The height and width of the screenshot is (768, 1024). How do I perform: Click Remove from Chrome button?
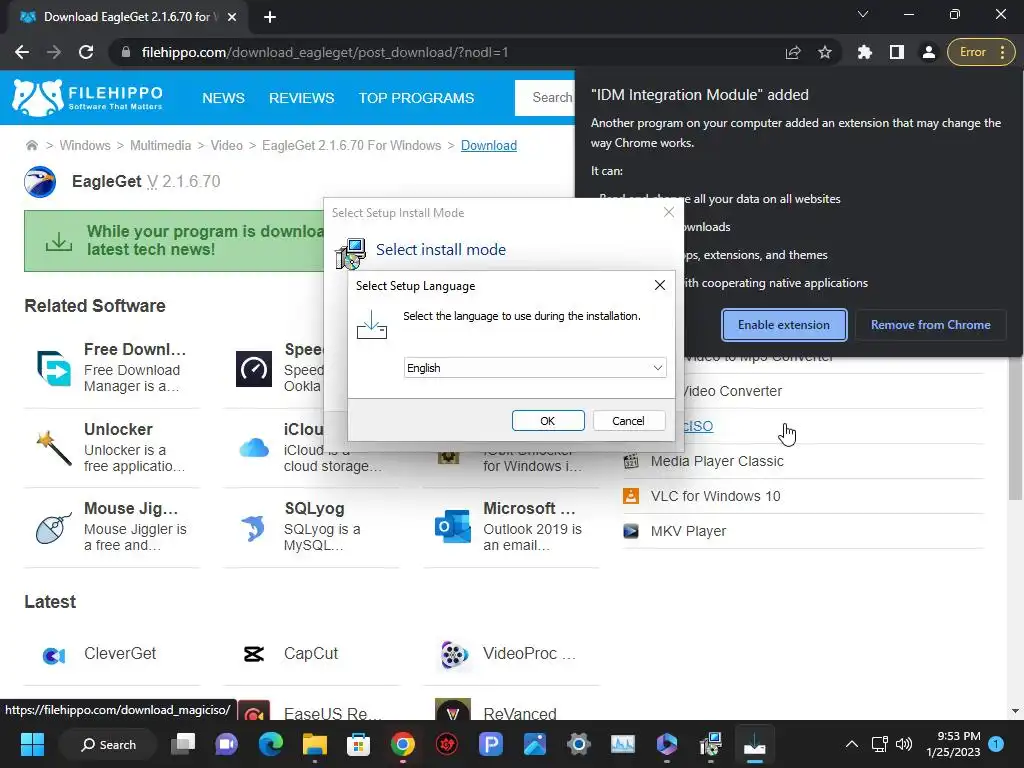pyautogui.click(x=930, y=325)
